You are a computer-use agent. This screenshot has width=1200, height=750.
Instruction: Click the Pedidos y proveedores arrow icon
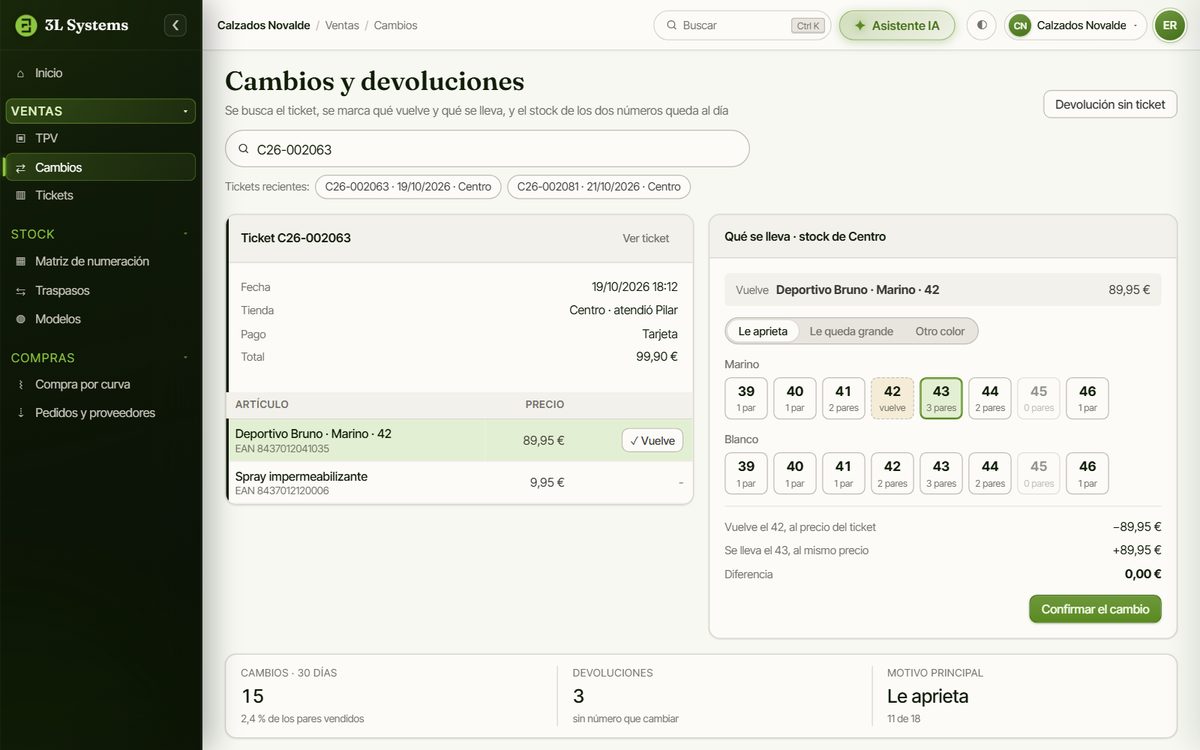pyautogui.click(x=21, y=412)
